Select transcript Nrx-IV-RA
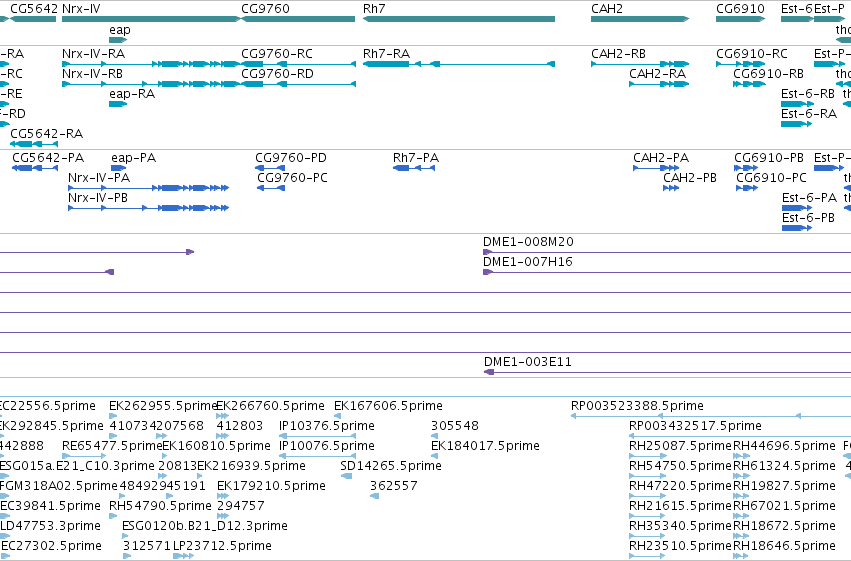The image size is (851, 561). point(151,64)
